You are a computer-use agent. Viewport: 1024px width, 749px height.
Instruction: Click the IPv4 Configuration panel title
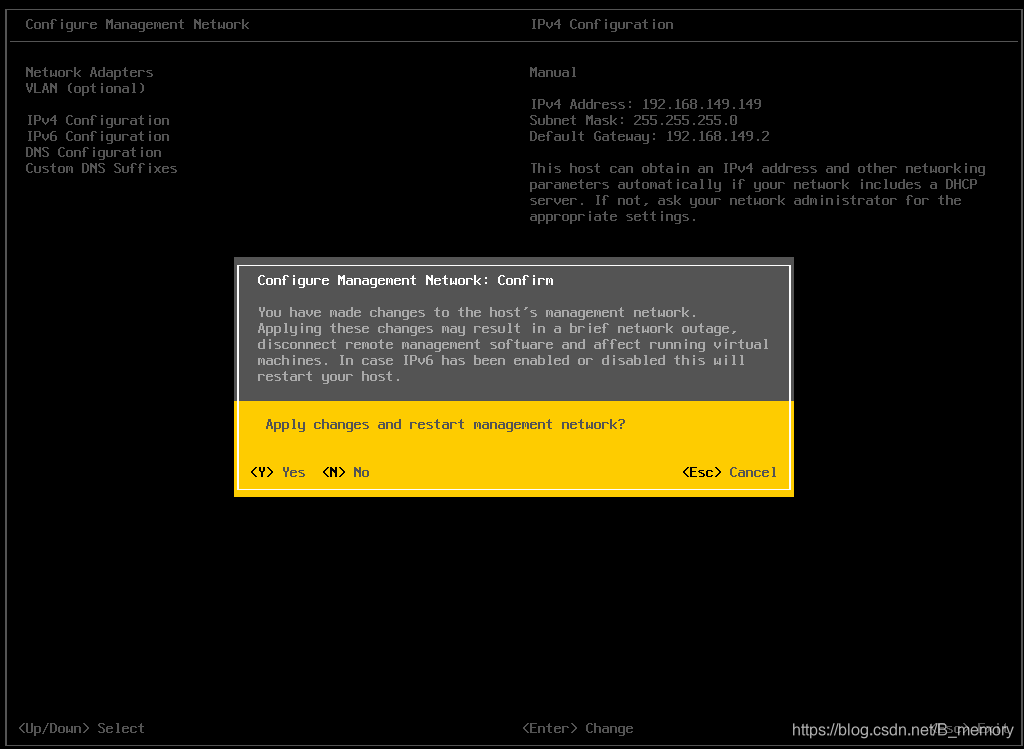pyautogui.click(x=601, y=24)
